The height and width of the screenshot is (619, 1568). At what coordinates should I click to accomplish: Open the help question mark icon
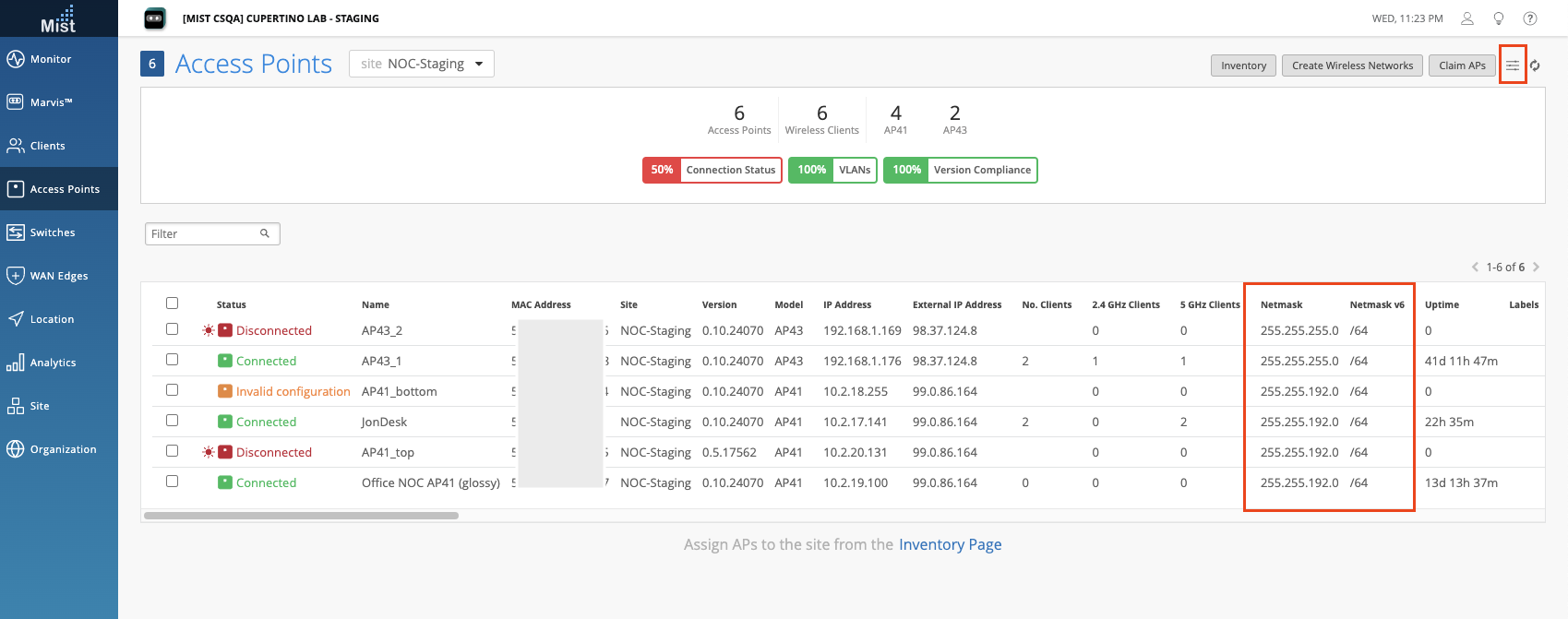tap(1529, 18)
